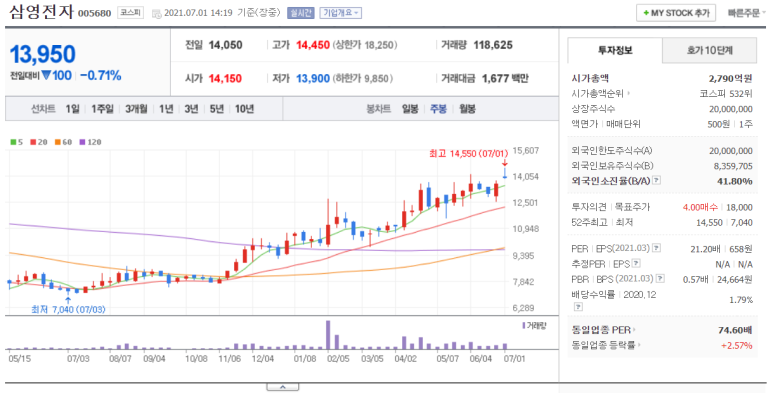Open the 빠른주문 quick order dropdown
The height and width of the screenshot is (393, 773).
tap(746, 13)
